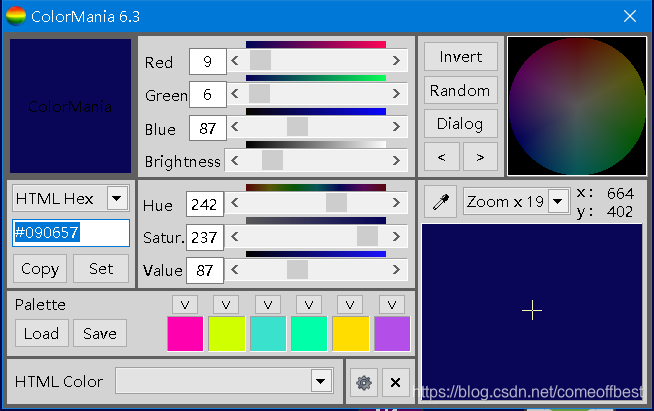Store color with V above spring green swatch
The image size is (654, 411).
click(309, 305)
